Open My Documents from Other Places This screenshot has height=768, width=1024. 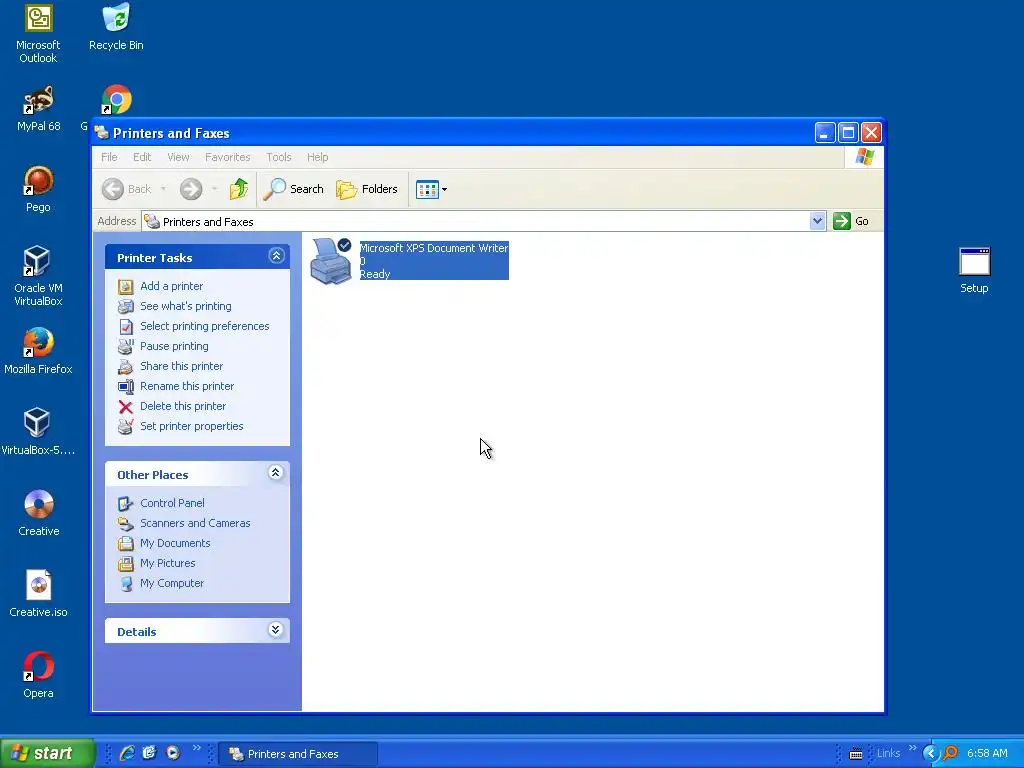[x=175, y=543]
